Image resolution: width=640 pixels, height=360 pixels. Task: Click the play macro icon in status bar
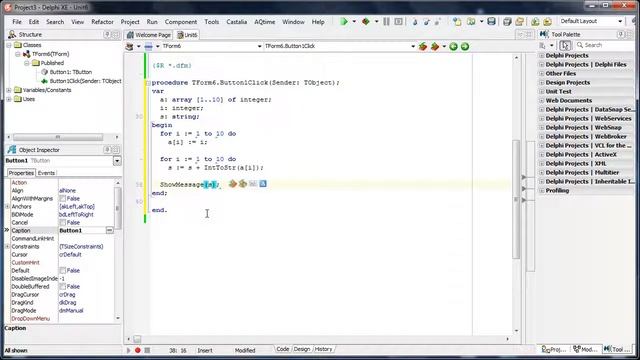tap(129, 350)
